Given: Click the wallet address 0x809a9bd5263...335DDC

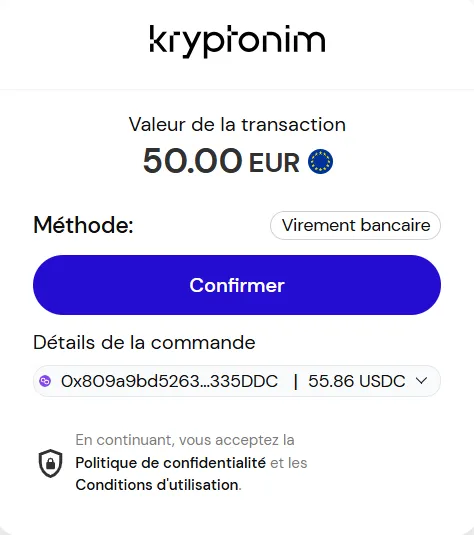Looking at the screenshot, I should [x=169, y=381].
